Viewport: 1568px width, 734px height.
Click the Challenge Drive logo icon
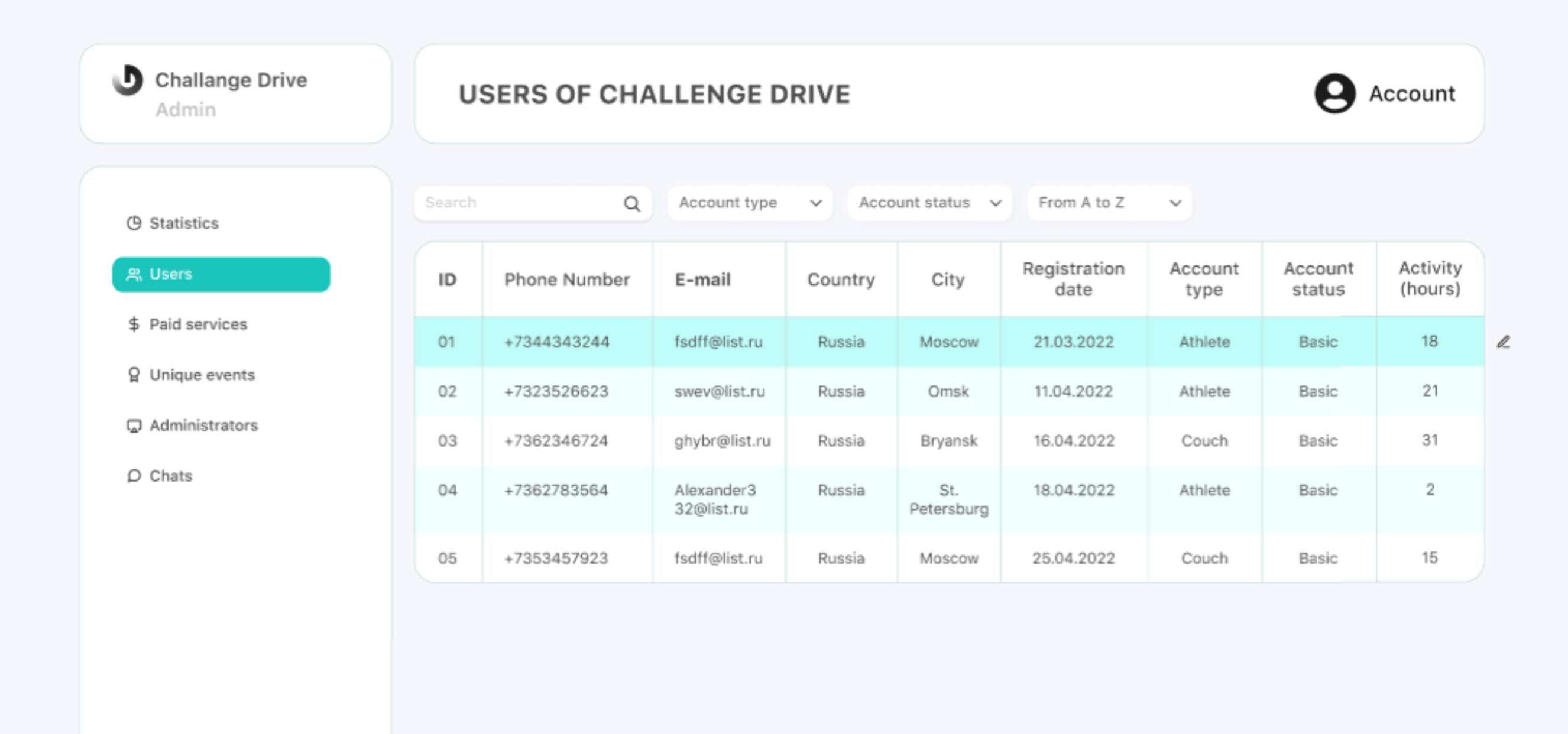click(128, 80)
